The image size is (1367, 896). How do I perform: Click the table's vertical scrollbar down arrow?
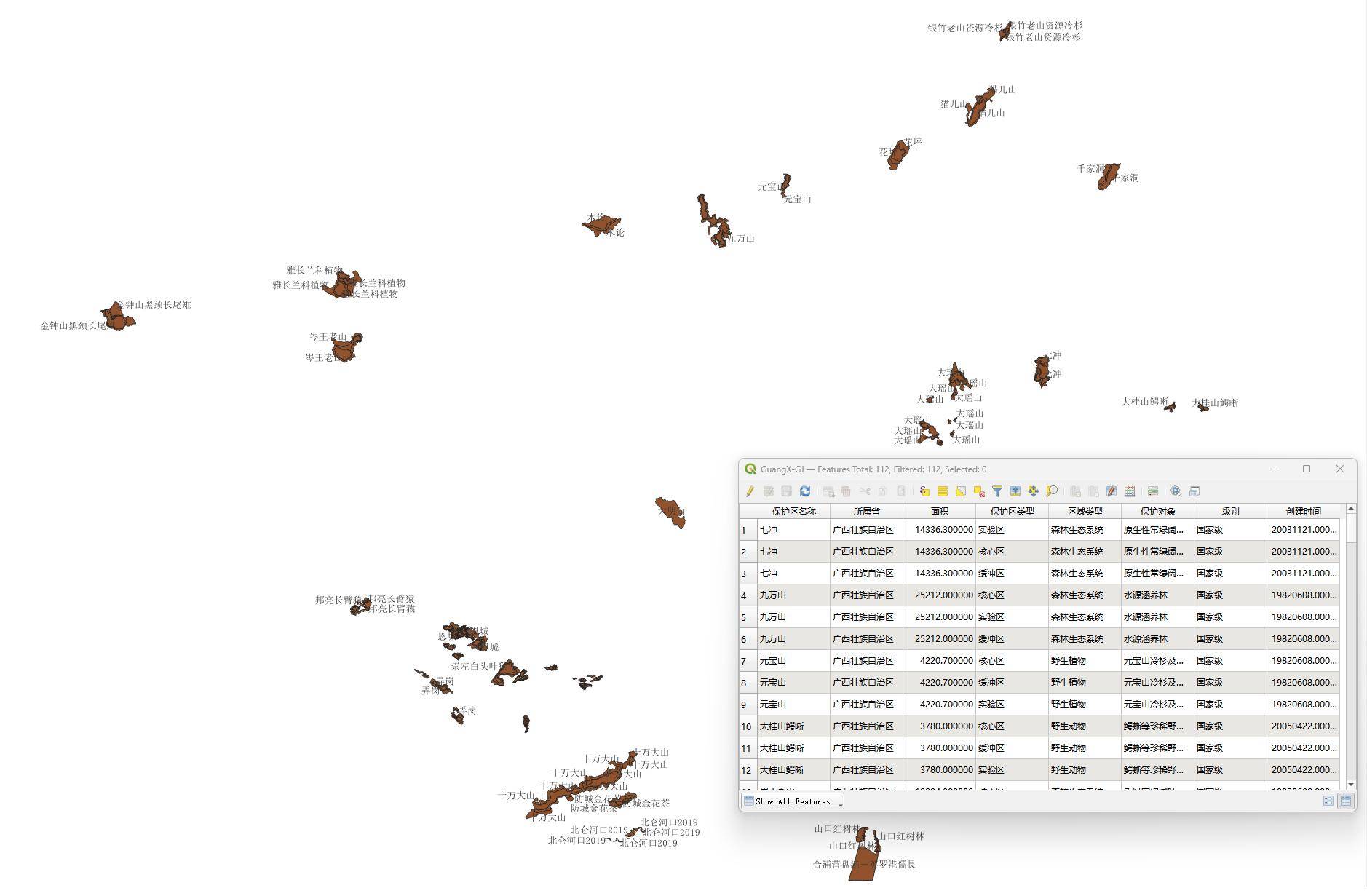[1351, 784]
